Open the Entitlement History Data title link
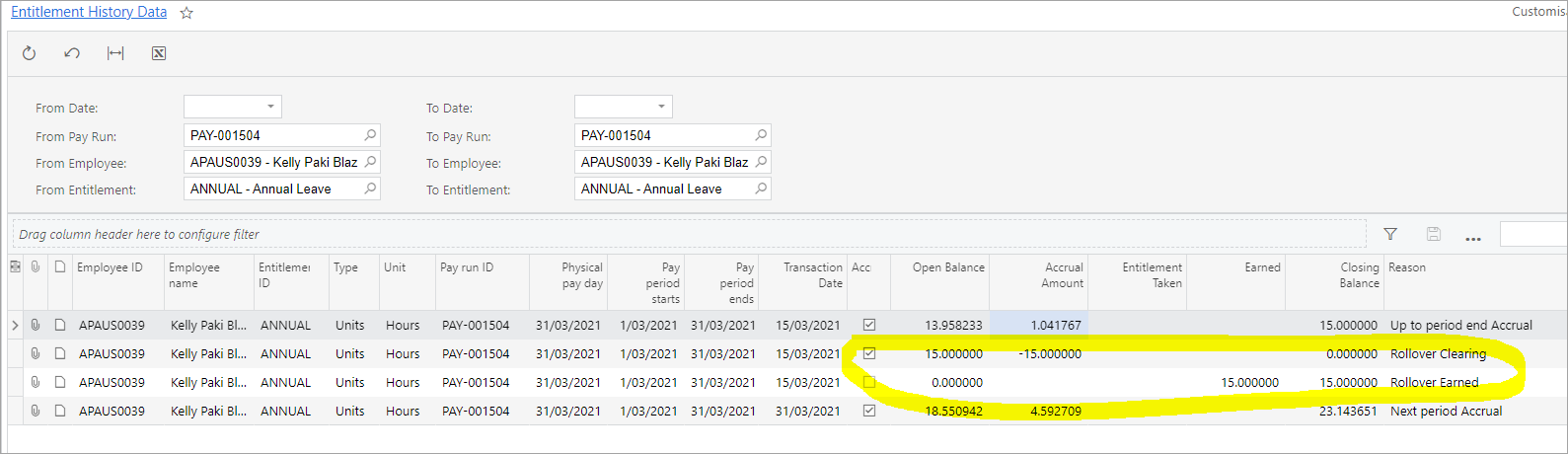 (x=89, y=12)
